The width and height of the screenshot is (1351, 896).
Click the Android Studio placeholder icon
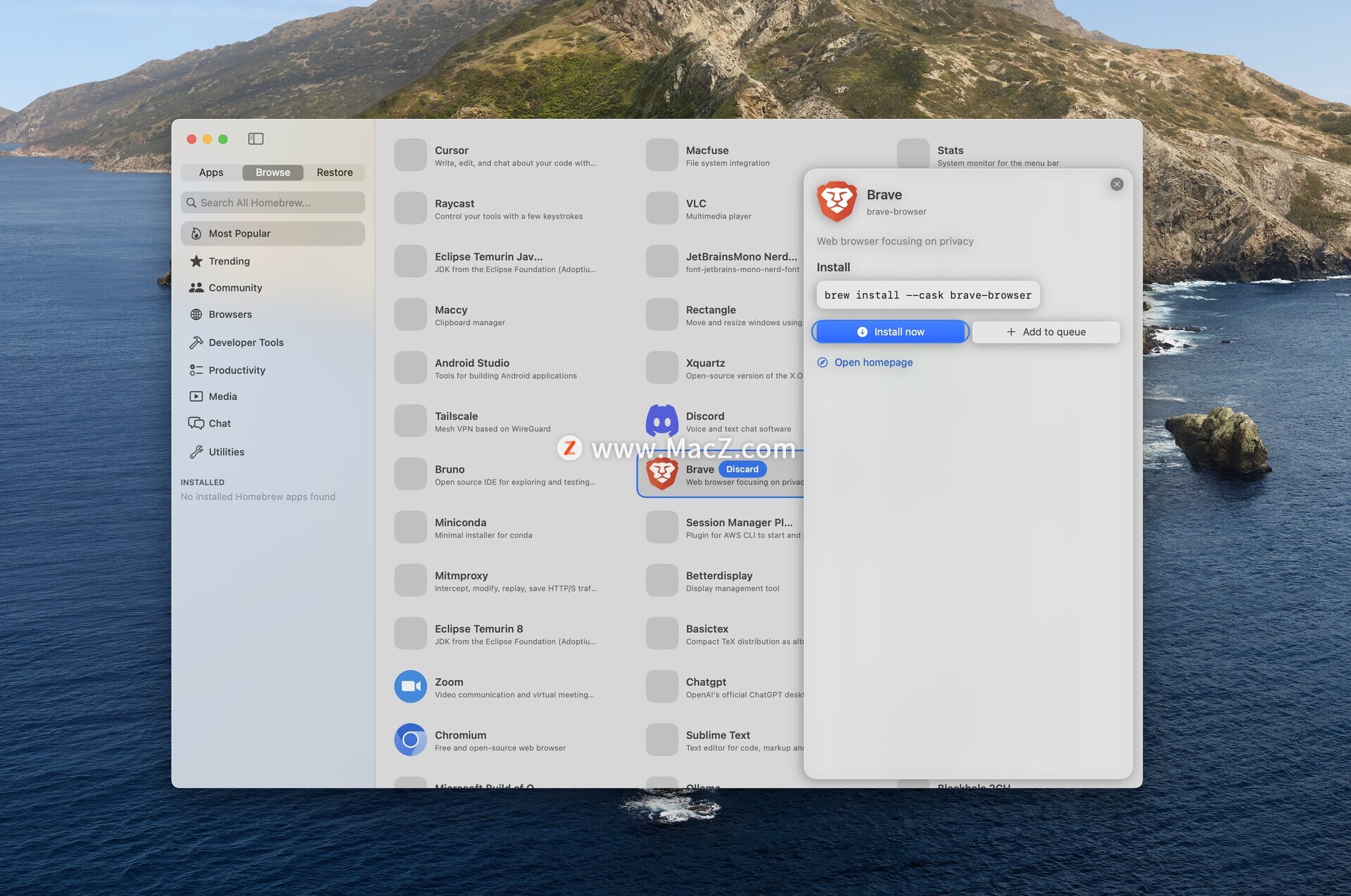click(x=410, y=368)
